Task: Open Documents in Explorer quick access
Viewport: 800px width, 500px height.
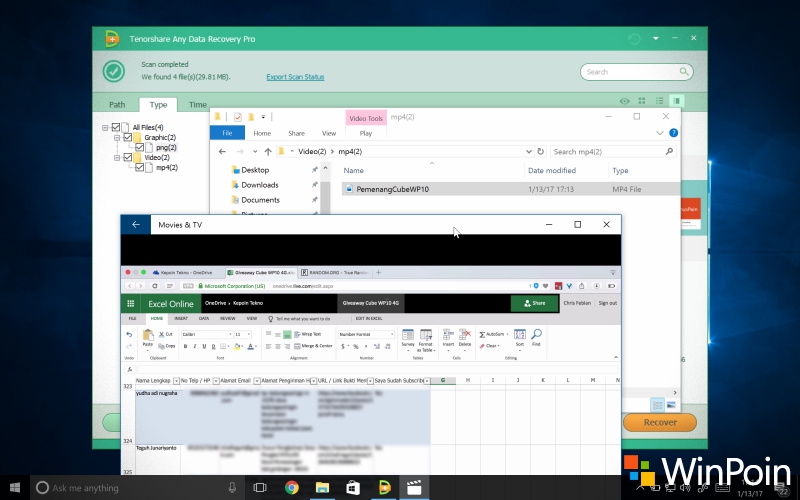Action: [x=260, y=200]
